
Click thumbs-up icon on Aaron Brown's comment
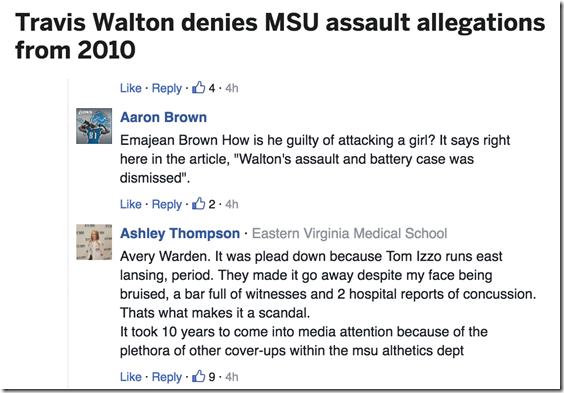pos(199,204)
